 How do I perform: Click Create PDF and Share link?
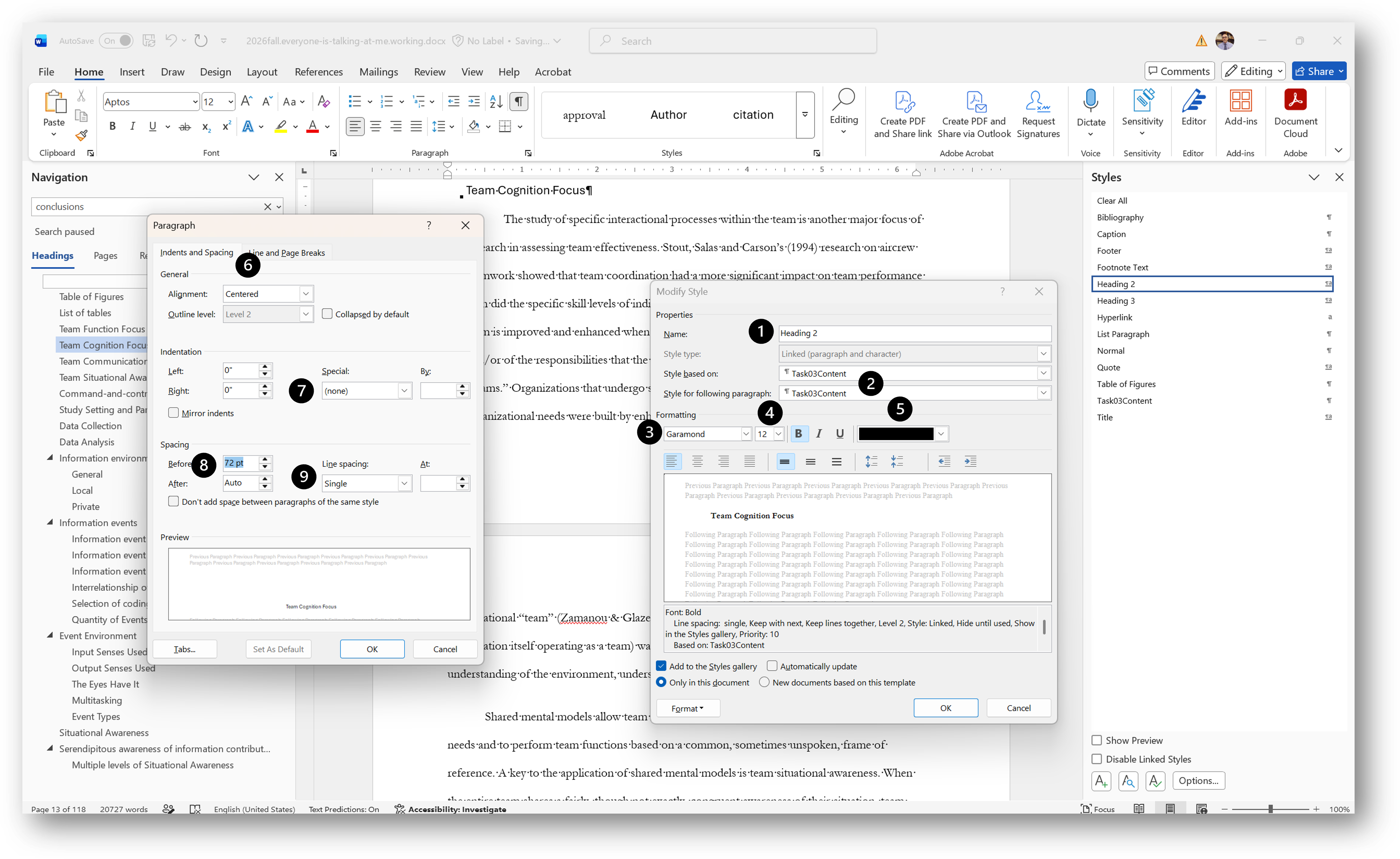tap(903, 113)
